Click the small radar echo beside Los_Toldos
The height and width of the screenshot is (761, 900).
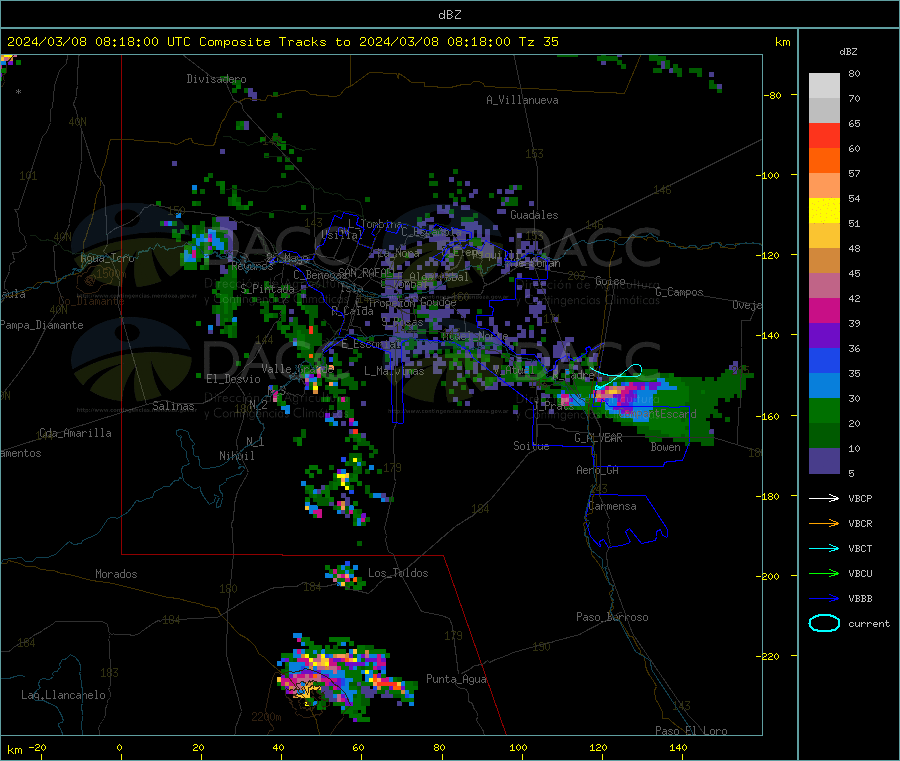click(344, 575)
